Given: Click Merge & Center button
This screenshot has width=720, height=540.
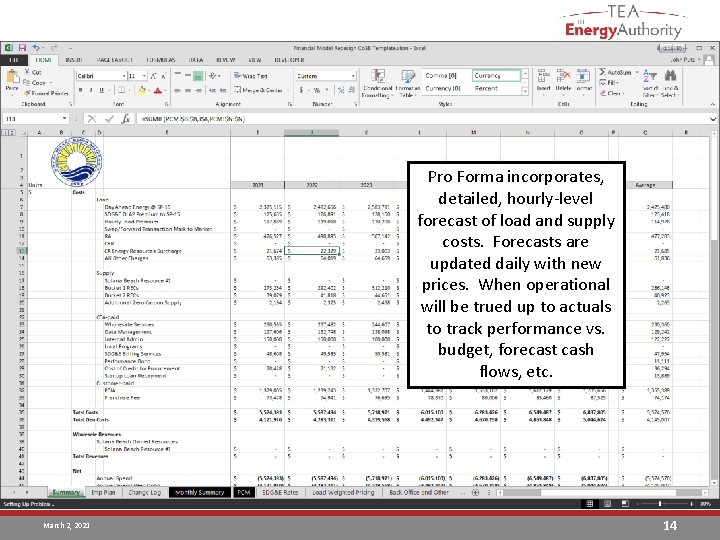Looking at the screenshot, I should tap(259, 90).
